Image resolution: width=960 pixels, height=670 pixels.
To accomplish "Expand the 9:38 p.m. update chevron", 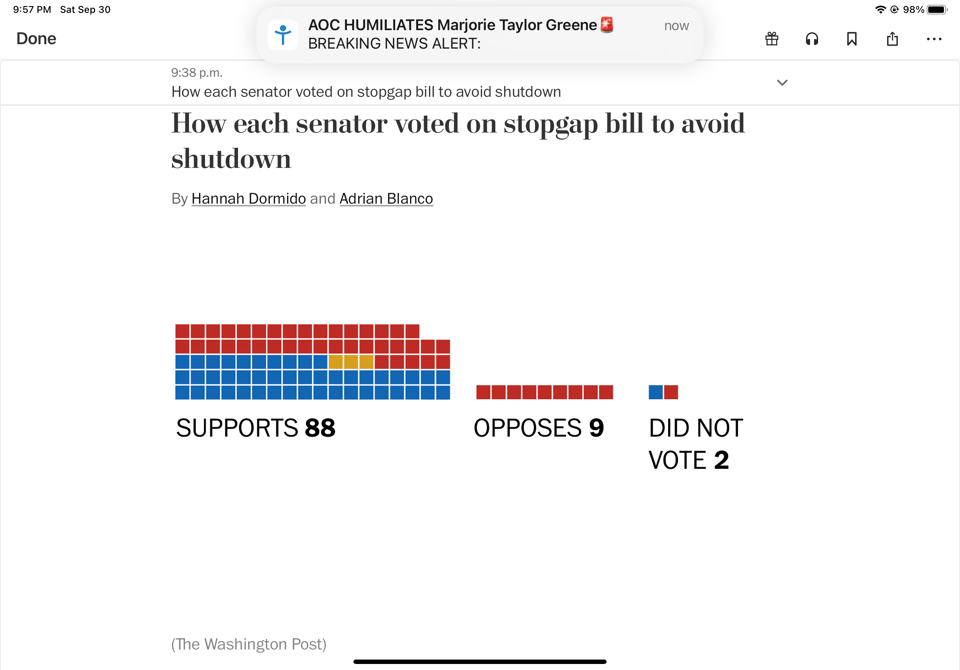I will (x=782, y=83).
